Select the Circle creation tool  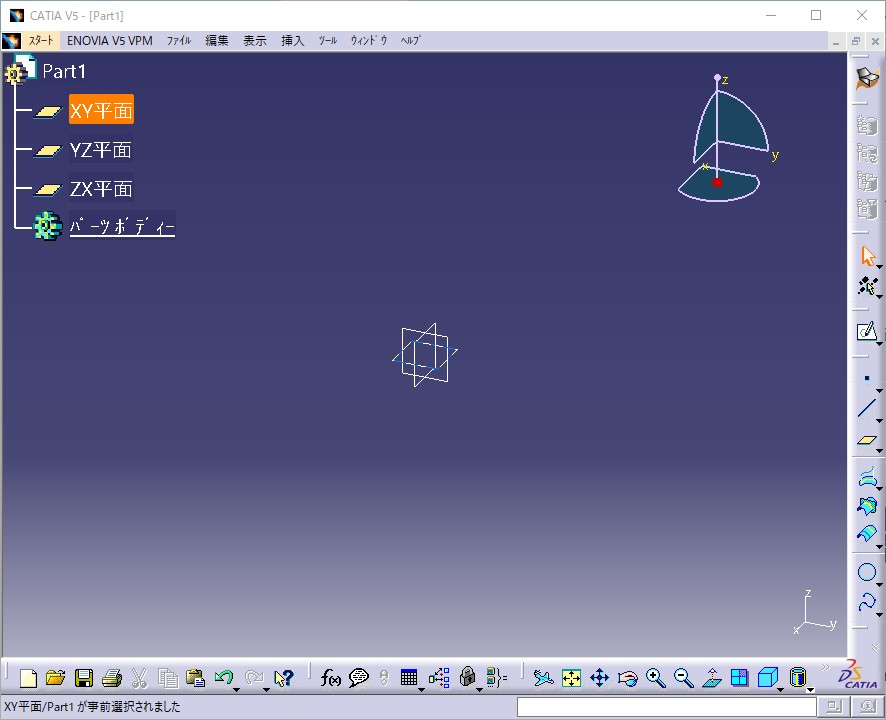tap(867, 572)
